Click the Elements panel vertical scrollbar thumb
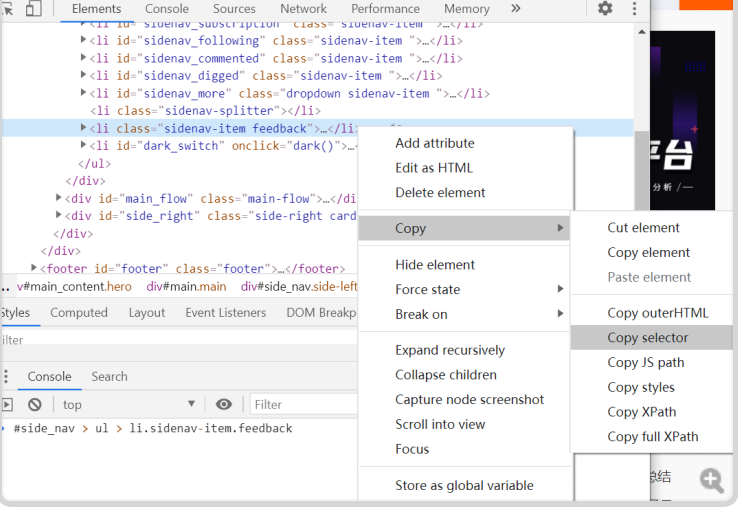The height and width of the screenshot is (509, 738). coord(642,170)
